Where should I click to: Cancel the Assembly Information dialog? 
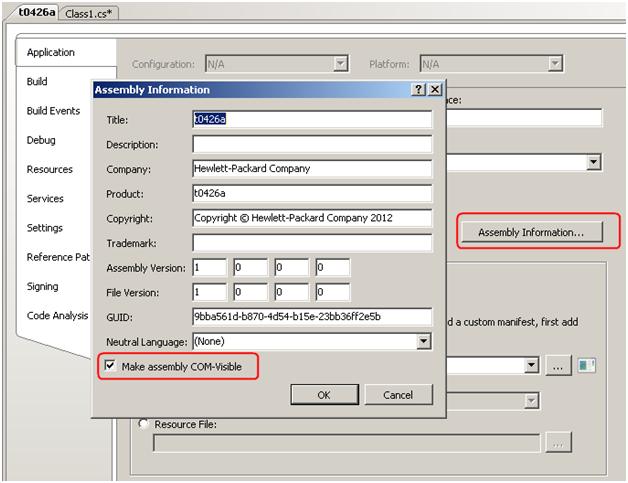(398, 395)
